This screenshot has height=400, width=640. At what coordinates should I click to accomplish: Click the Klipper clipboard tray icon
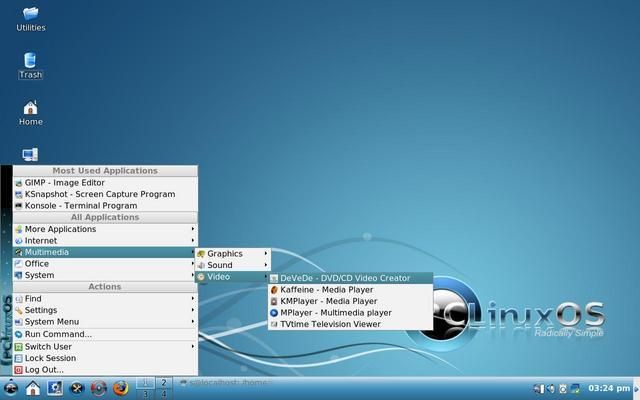coord(551,389)
